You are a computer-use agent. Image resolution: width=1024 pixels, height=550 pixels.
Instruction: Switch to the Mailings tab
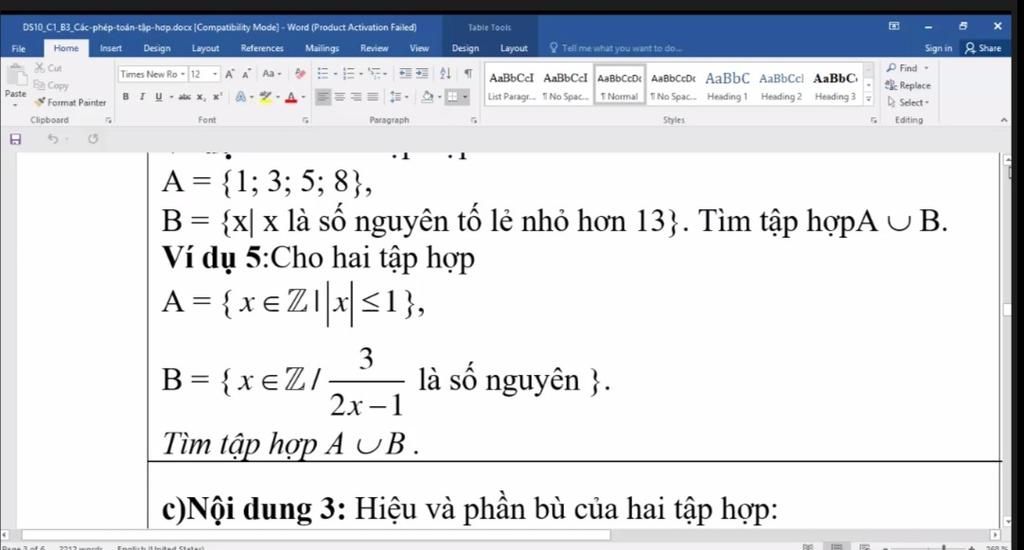coord(321,48)
